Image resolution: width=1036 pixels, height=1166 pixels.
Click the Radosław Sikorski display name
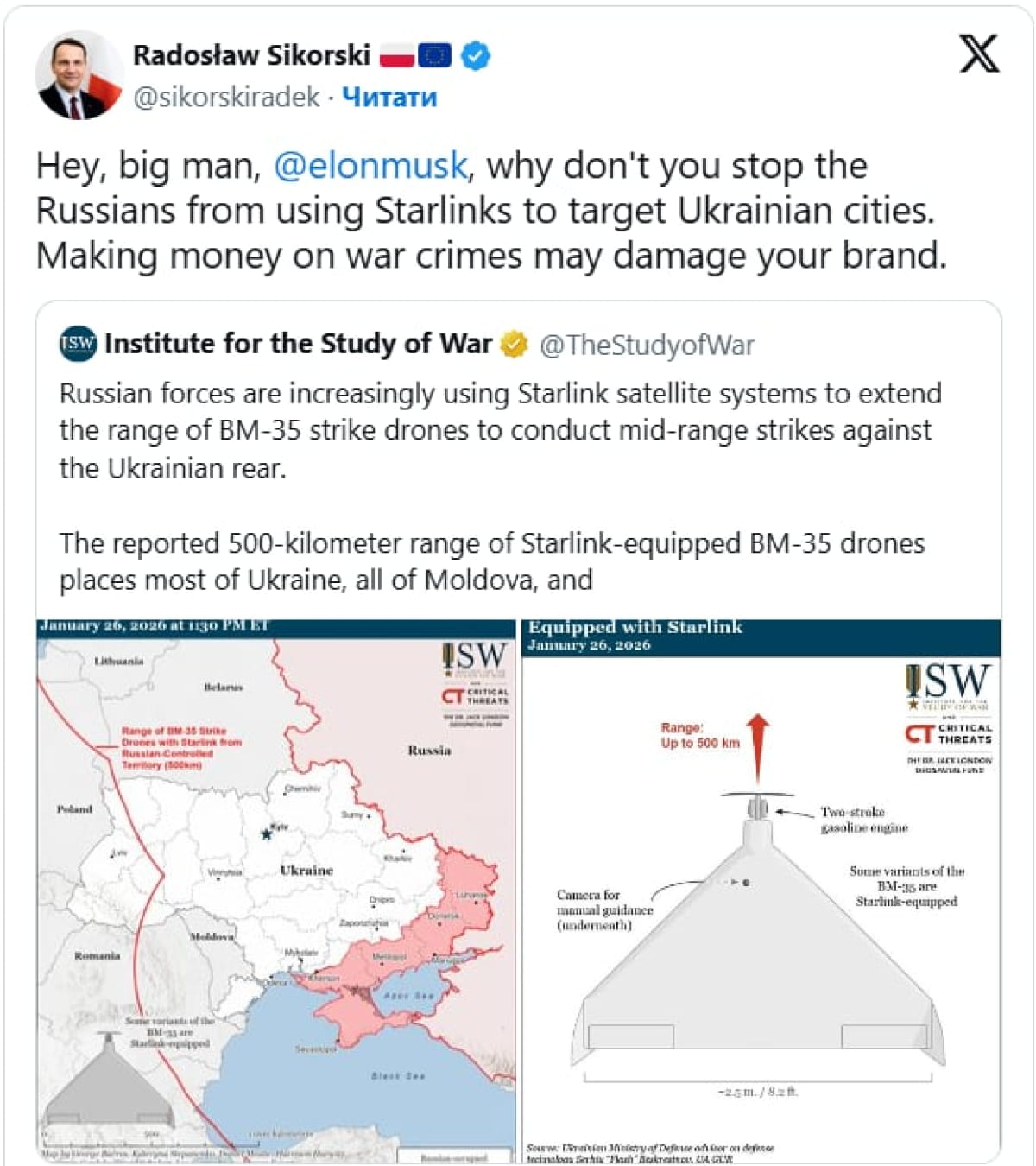pyautogui.click(x=251, y=55)
